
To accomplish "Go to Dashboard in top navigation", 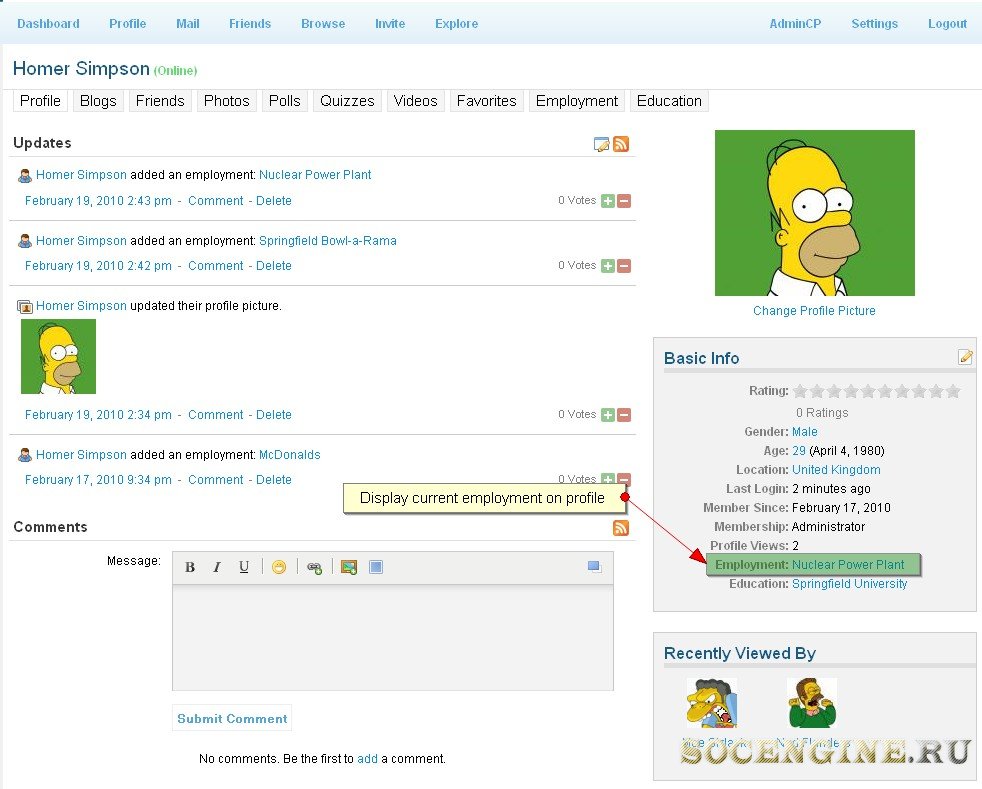I will (x=48, y=24).
